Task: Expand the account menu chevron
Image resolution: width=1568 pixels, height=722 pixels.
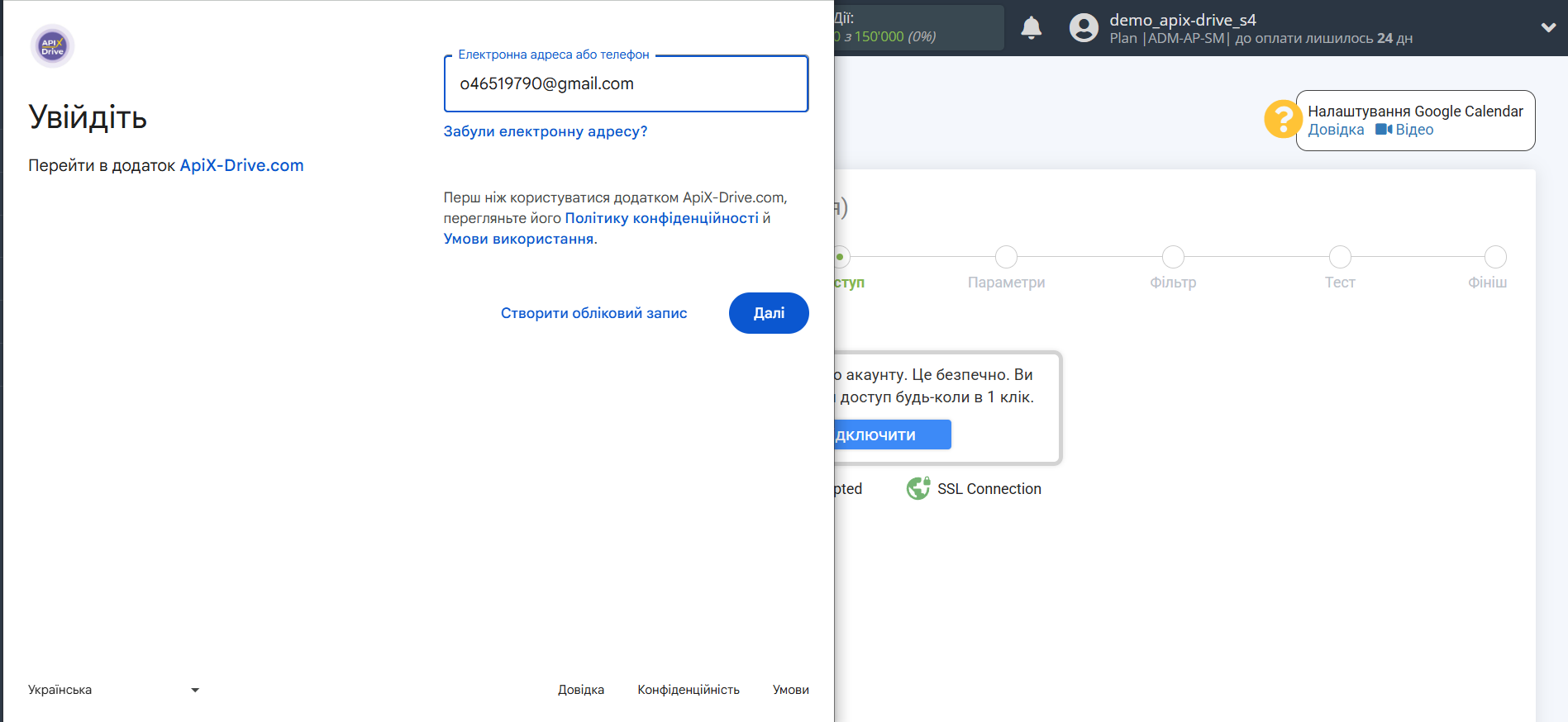Action: (1548, 27)
